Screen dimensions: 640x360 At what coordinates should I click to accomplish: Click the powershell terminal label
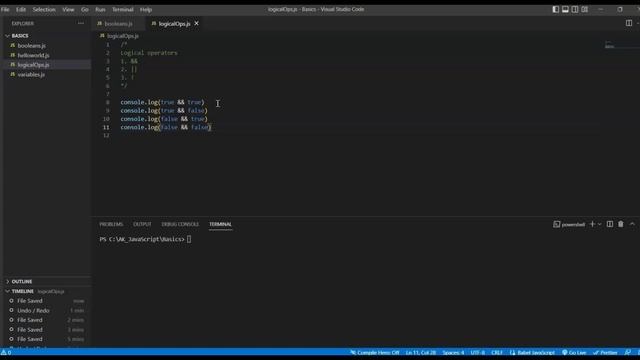pos(569,224)
